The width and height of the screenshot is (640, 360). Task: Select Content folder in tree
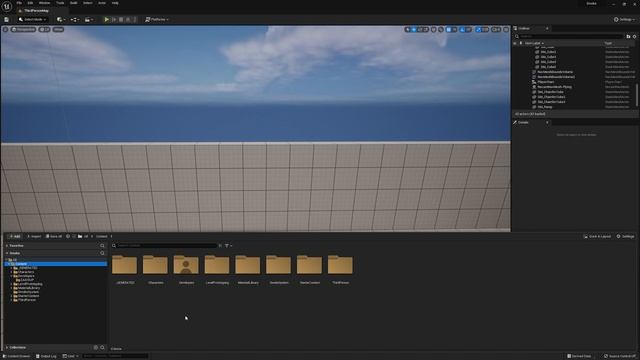pos(56,264)
